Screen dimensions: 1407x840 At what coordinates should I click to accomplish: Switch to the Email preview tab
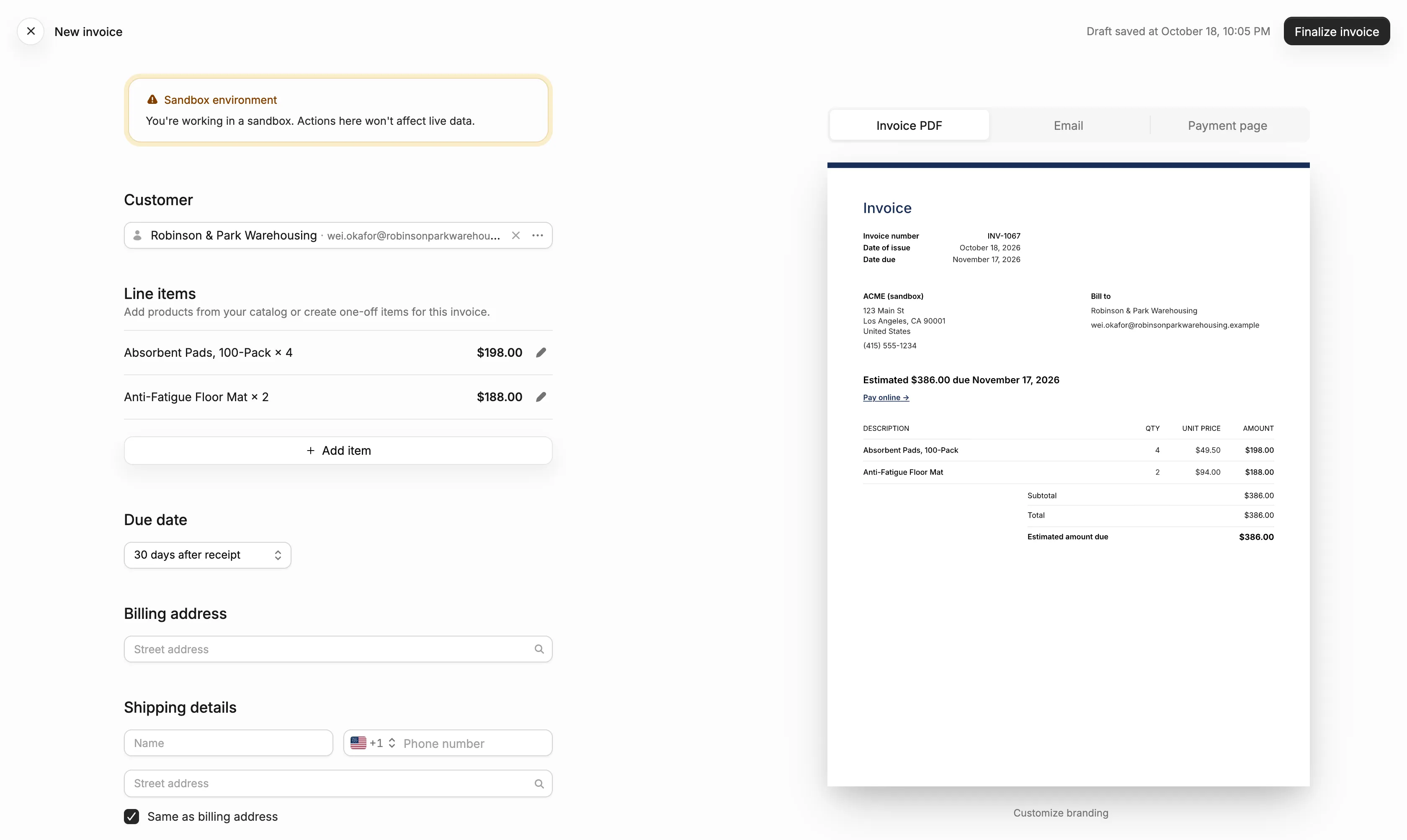click(x=1068, y=126)
